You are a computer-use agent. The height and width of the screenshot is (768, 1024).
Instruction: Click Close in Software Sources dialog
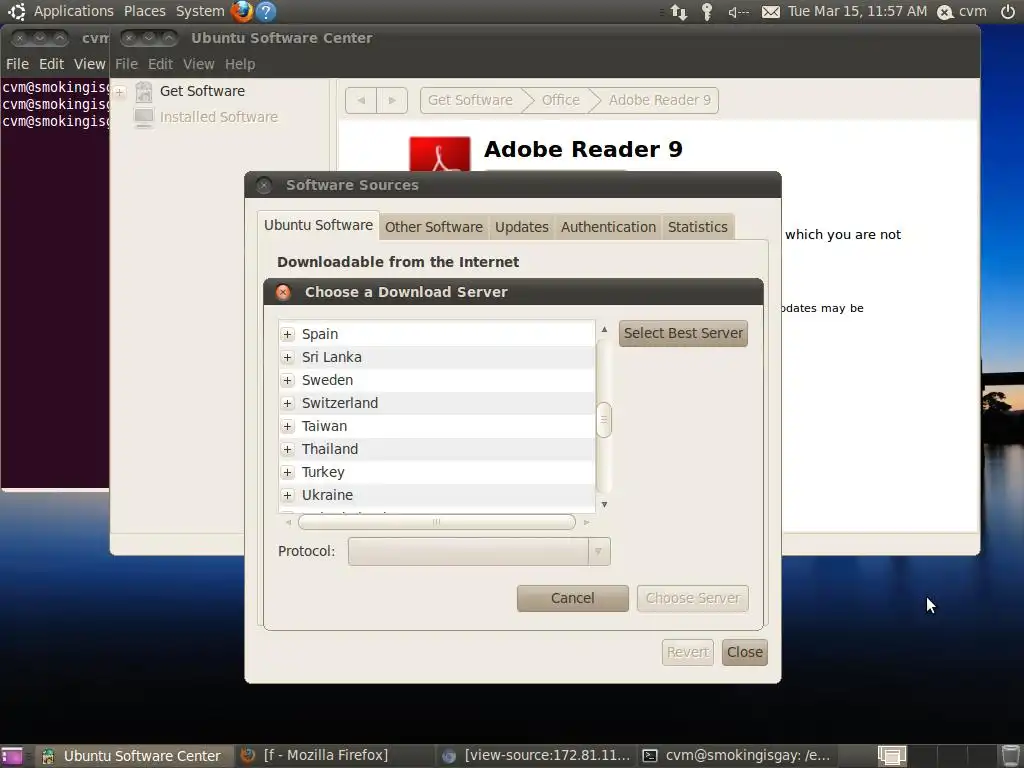click(x=744, y=652)
